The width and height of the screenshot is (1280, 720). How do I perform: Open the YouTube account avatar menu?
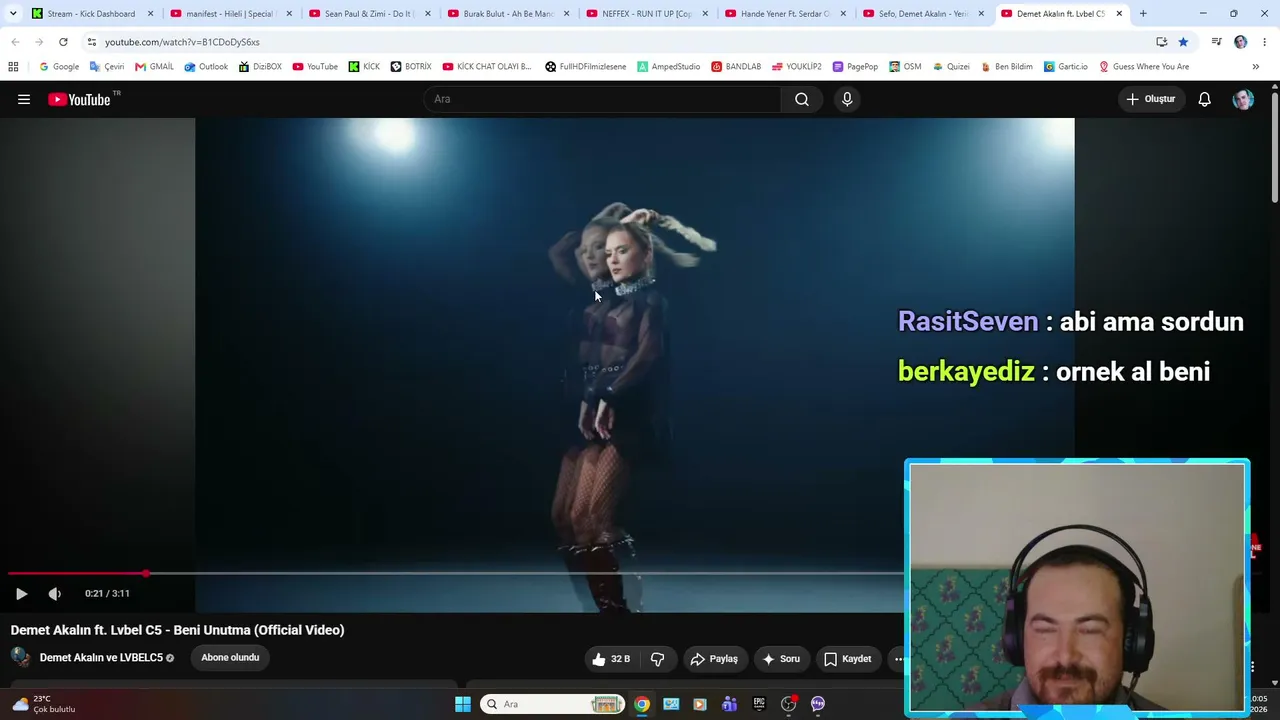(1243, 99)
